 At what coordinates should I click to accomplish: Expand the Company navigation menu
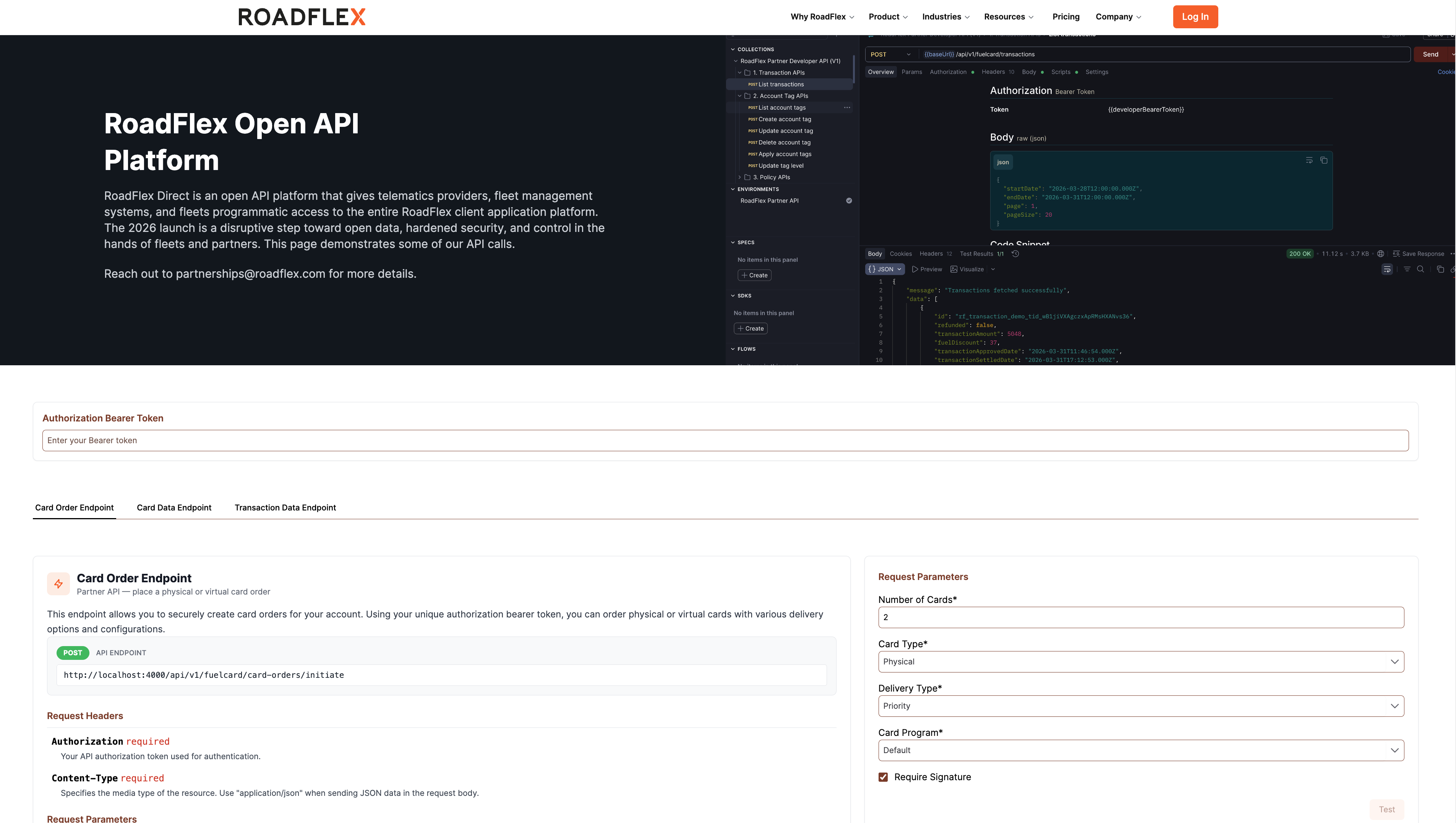[1119, 17]
